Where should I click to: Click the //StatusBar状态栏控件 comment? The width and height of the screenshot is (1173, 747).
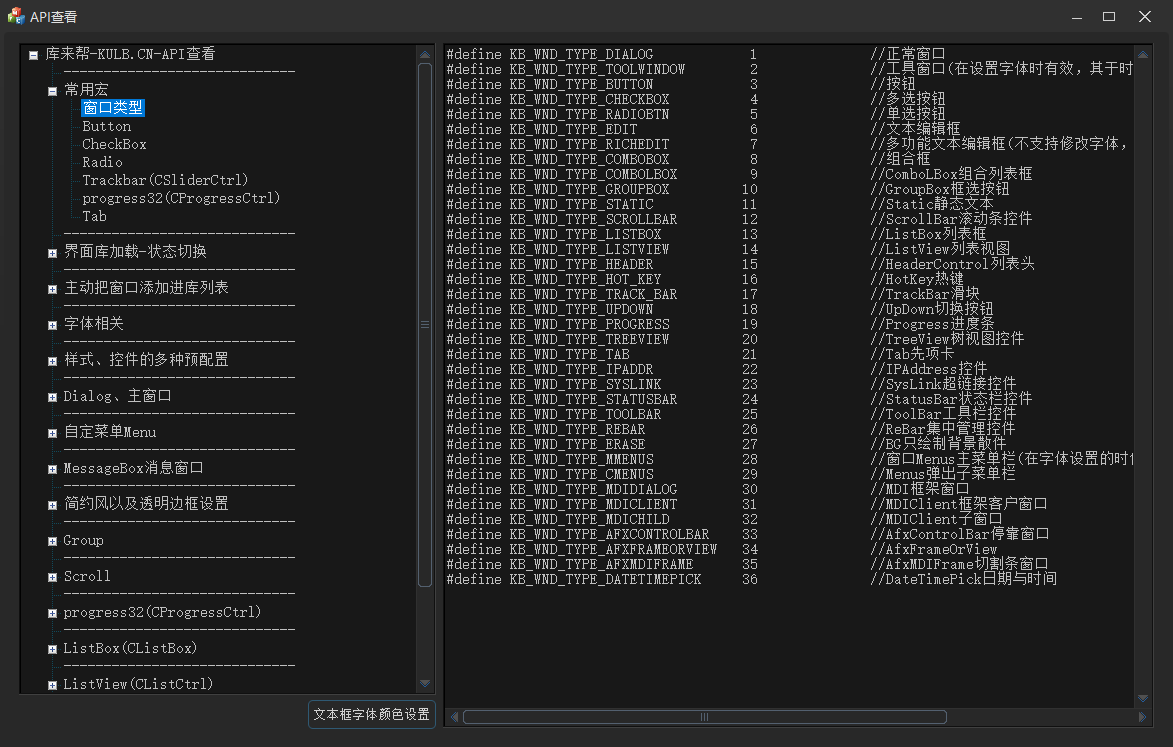pos(952,399)
